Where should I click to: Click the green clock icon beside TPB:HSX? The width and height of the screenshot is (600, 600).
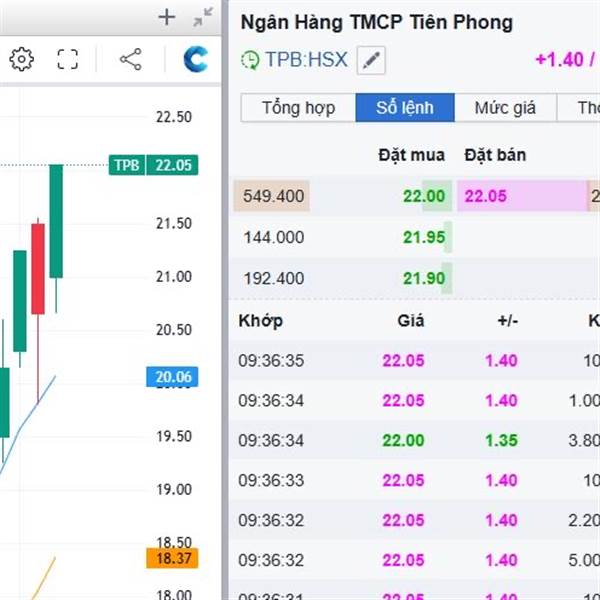(x=250, y=60)
